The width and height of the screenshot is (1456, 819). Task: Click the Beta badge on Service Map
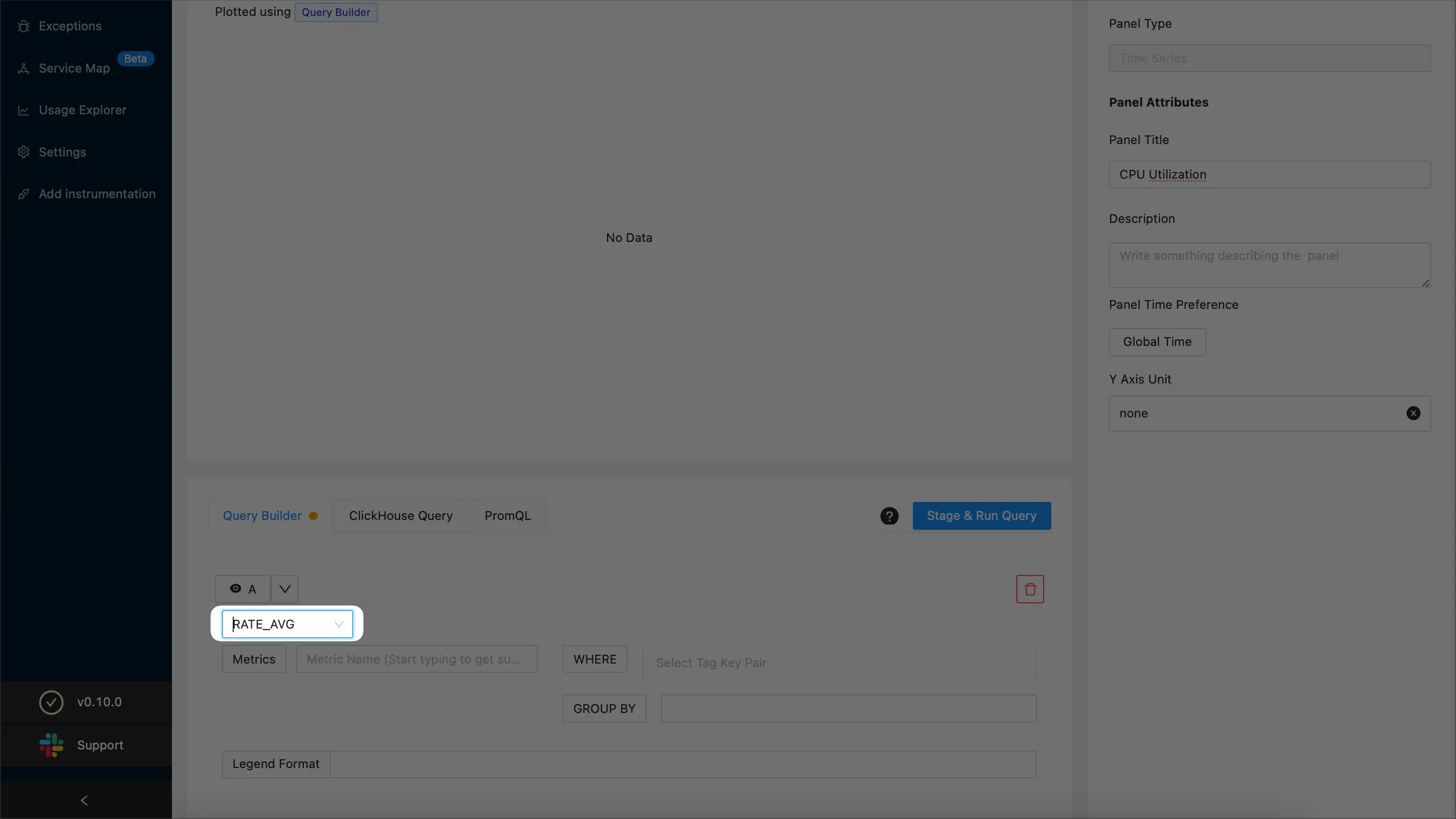135,58
